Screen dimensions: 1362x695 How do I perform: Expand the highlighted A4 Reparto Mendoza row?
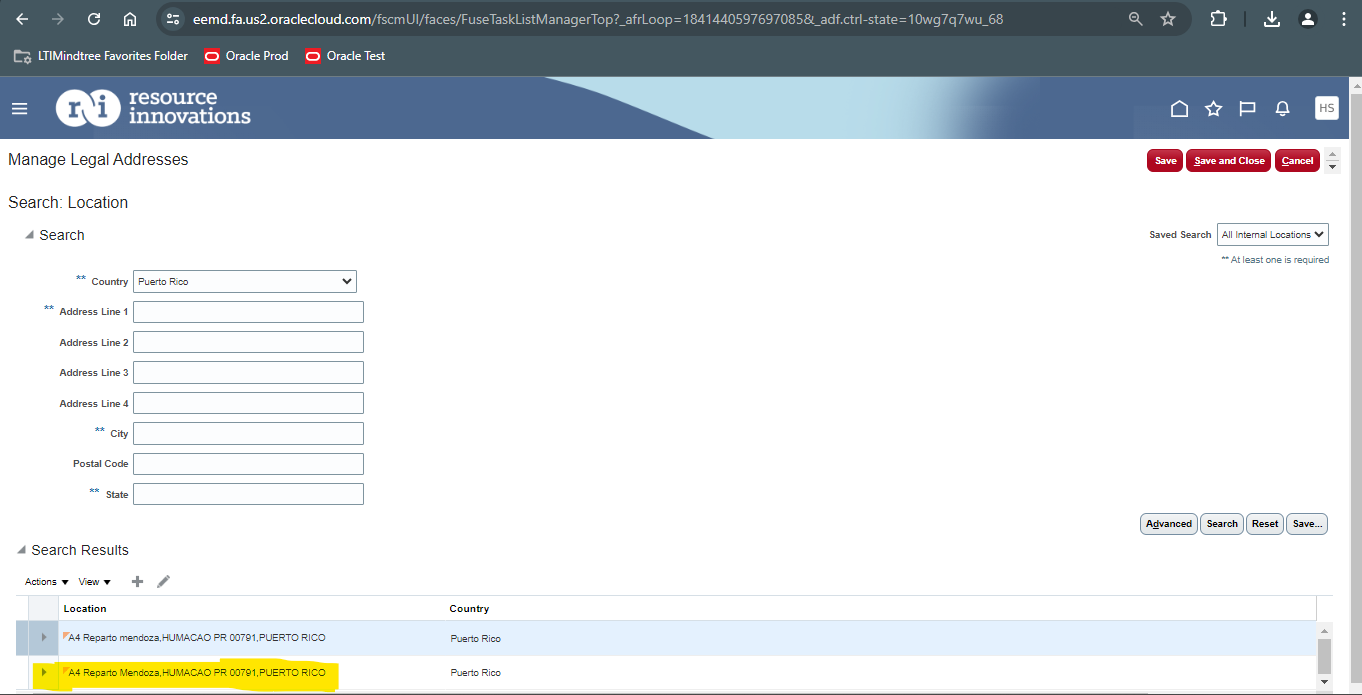click(x=42, y=672)
